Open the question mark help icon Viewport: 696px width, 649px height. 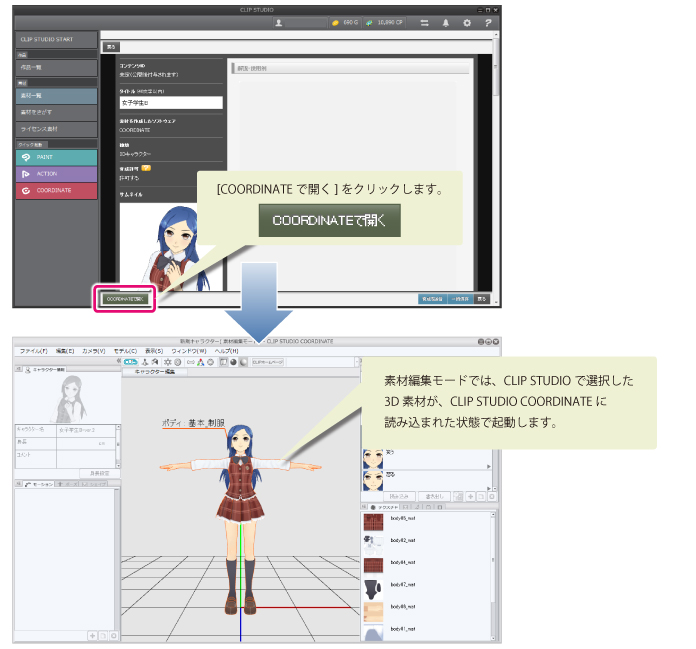click(488, 23)
